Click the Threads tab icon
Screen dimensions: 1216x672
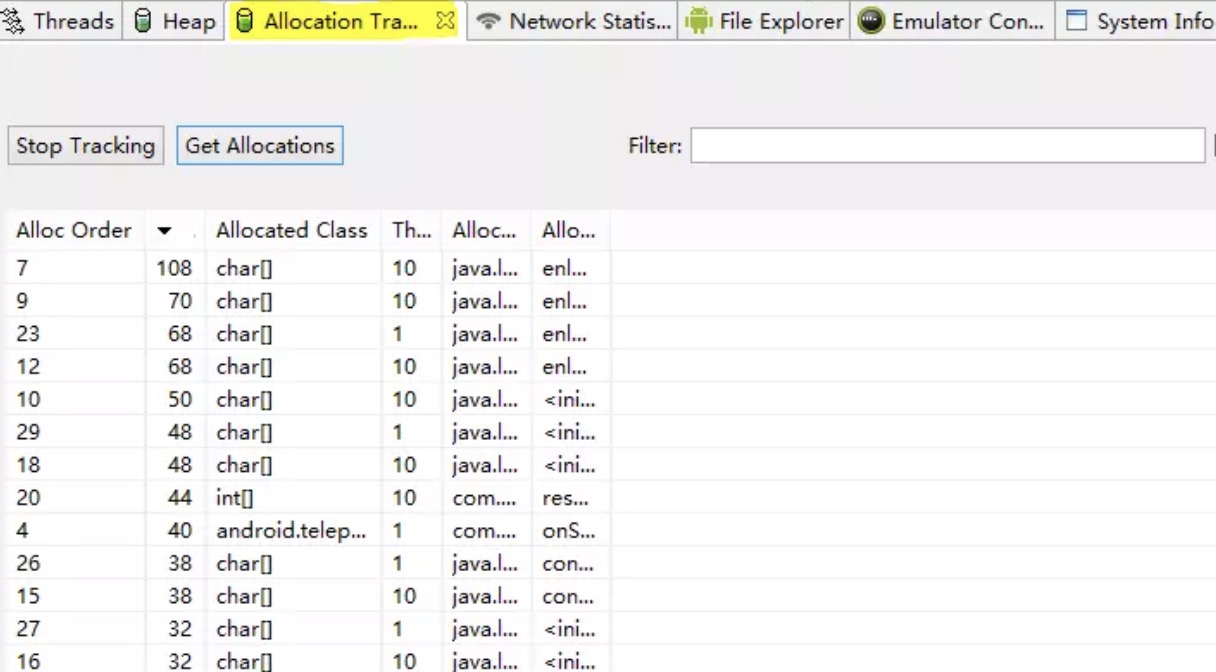15,21
